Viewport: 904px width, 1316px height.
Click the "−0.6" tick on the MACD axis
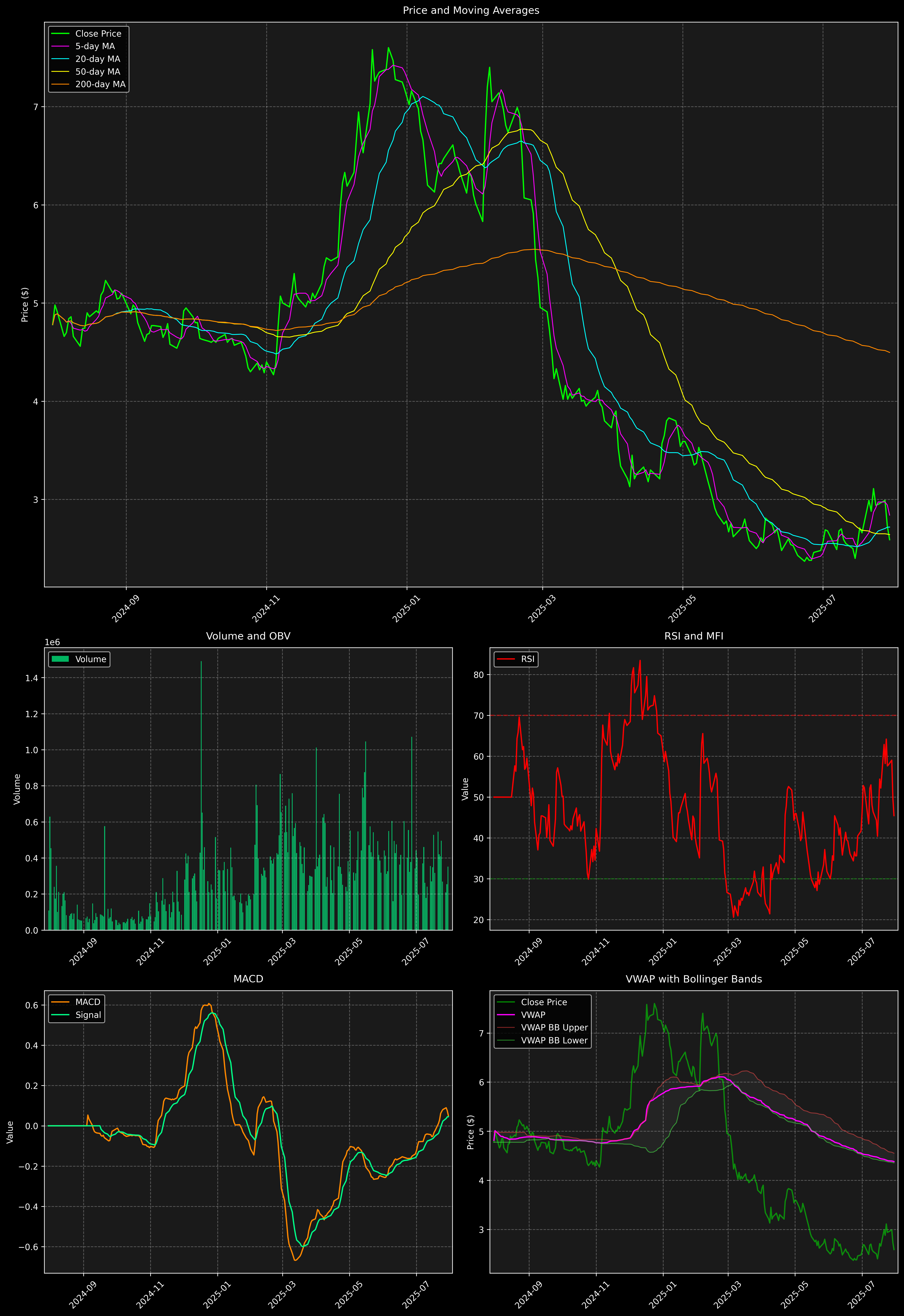click(x=28, y=1247)
